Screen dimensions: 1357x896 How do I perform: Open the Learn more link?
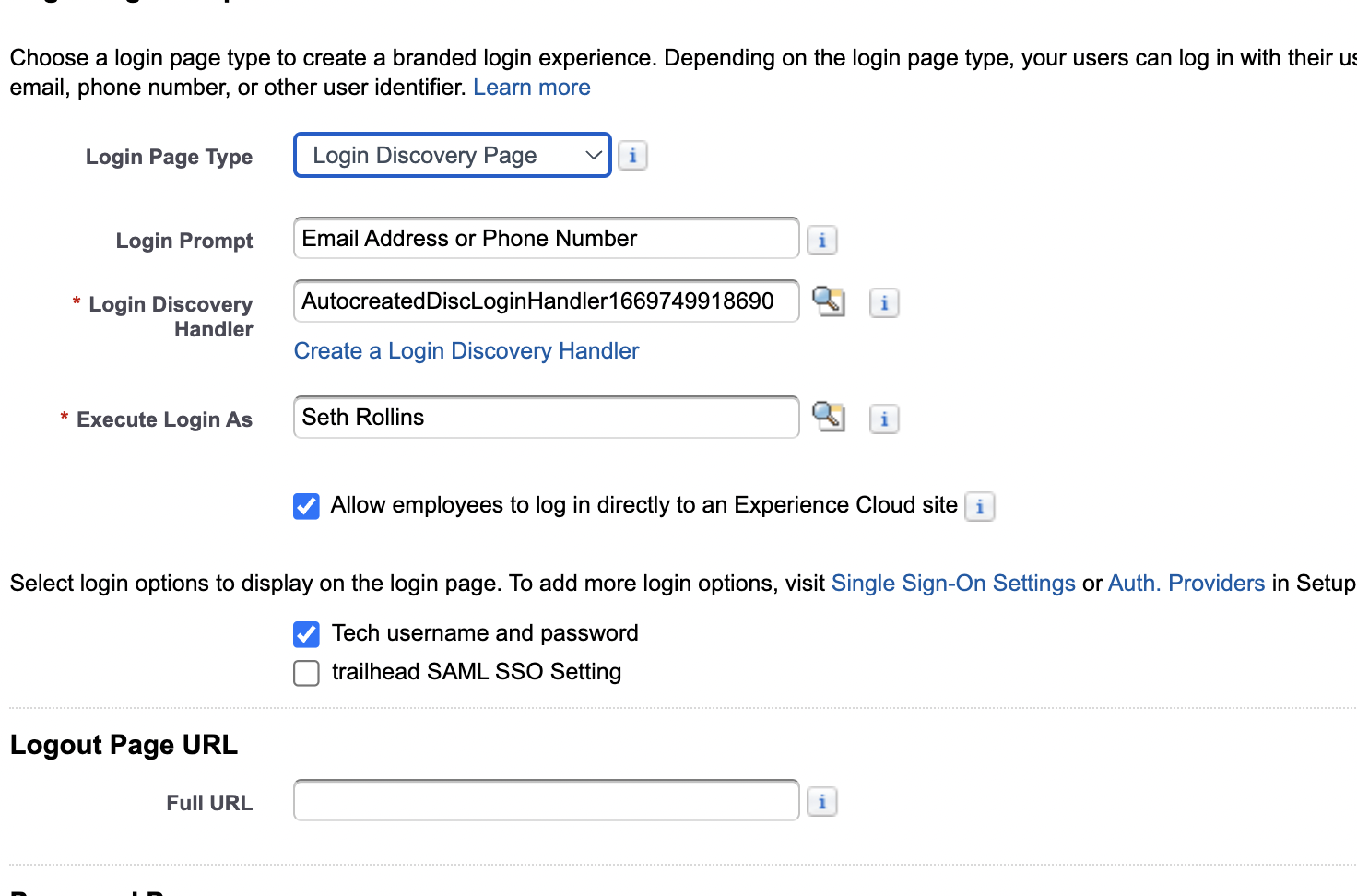531,88
